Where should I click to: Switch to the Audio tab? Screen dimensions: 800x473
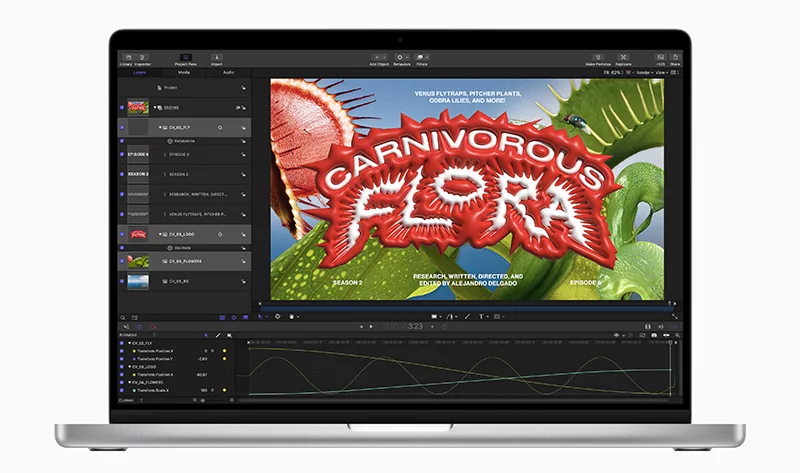[229, 72]
